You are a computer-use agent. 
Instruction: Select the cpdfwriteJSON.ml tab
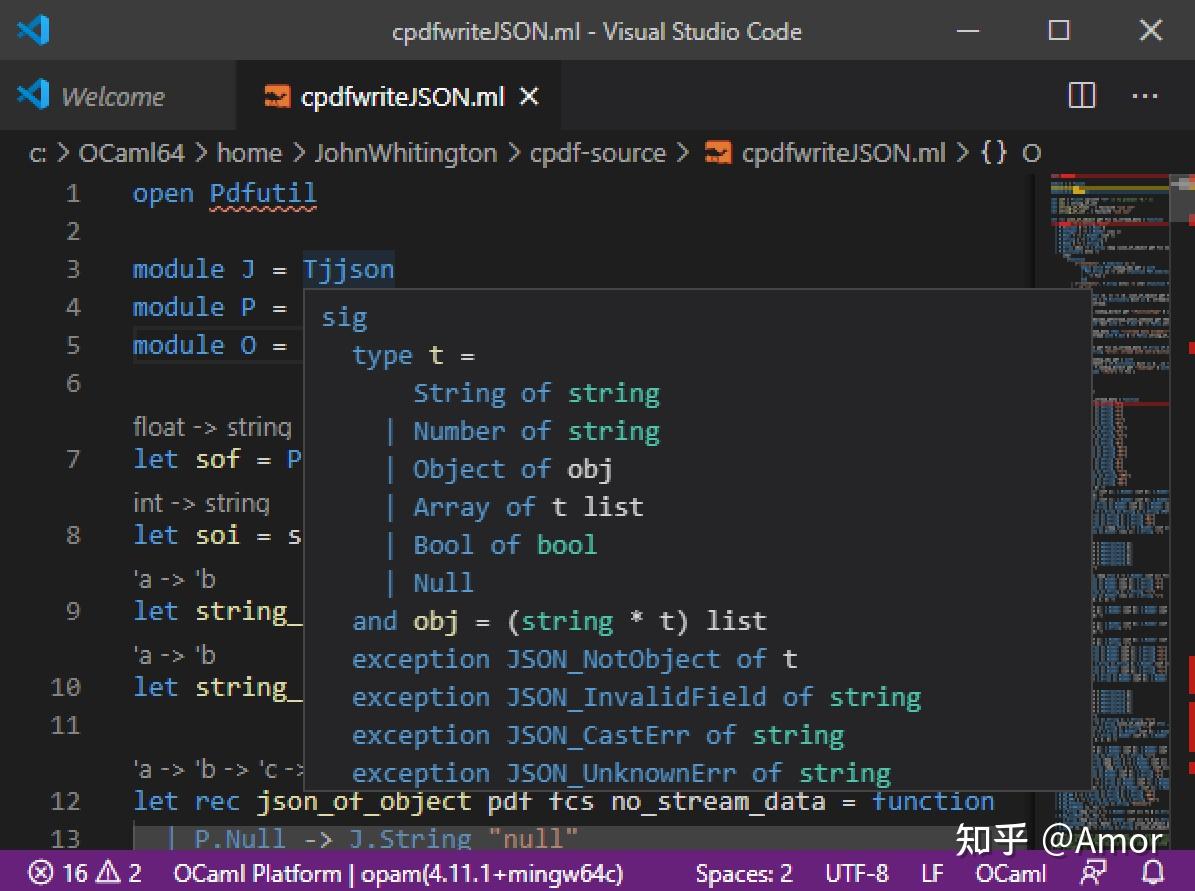400,96
